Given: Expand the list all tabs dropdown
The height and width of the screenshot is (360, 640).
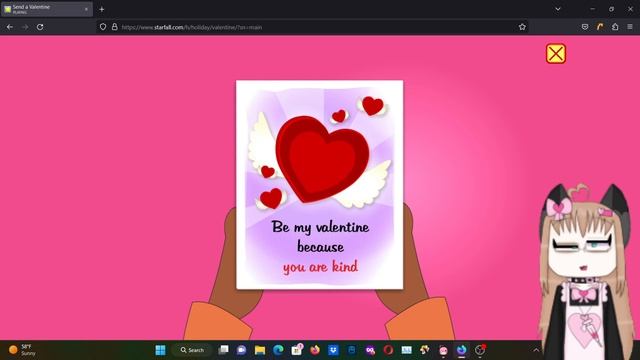Looking at the screenshot, I should tap(558, 9).
